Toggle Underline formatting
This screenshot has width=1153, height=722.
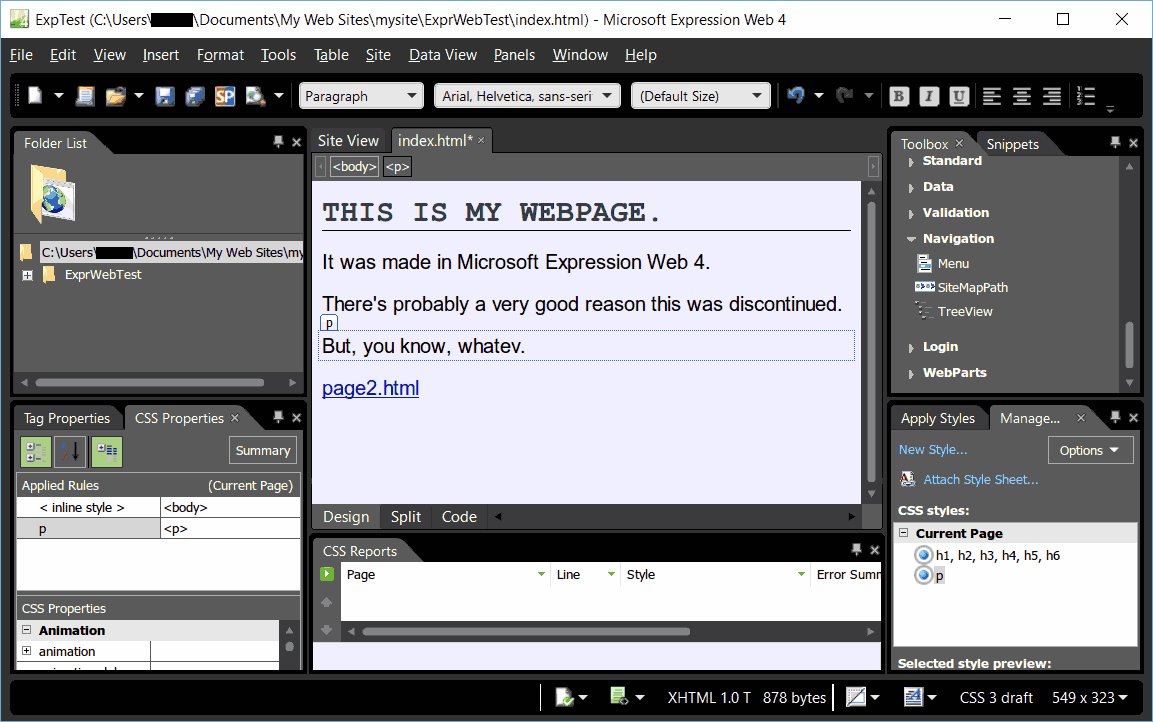tap(959, 96)
